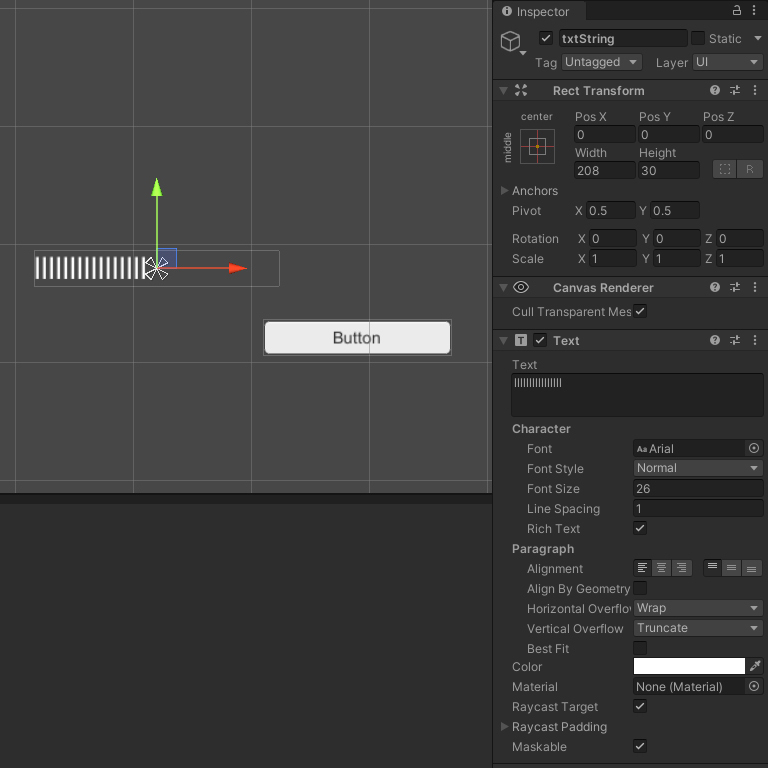
Task: Open Vertical Overflow dropdown
Action: 698,628
